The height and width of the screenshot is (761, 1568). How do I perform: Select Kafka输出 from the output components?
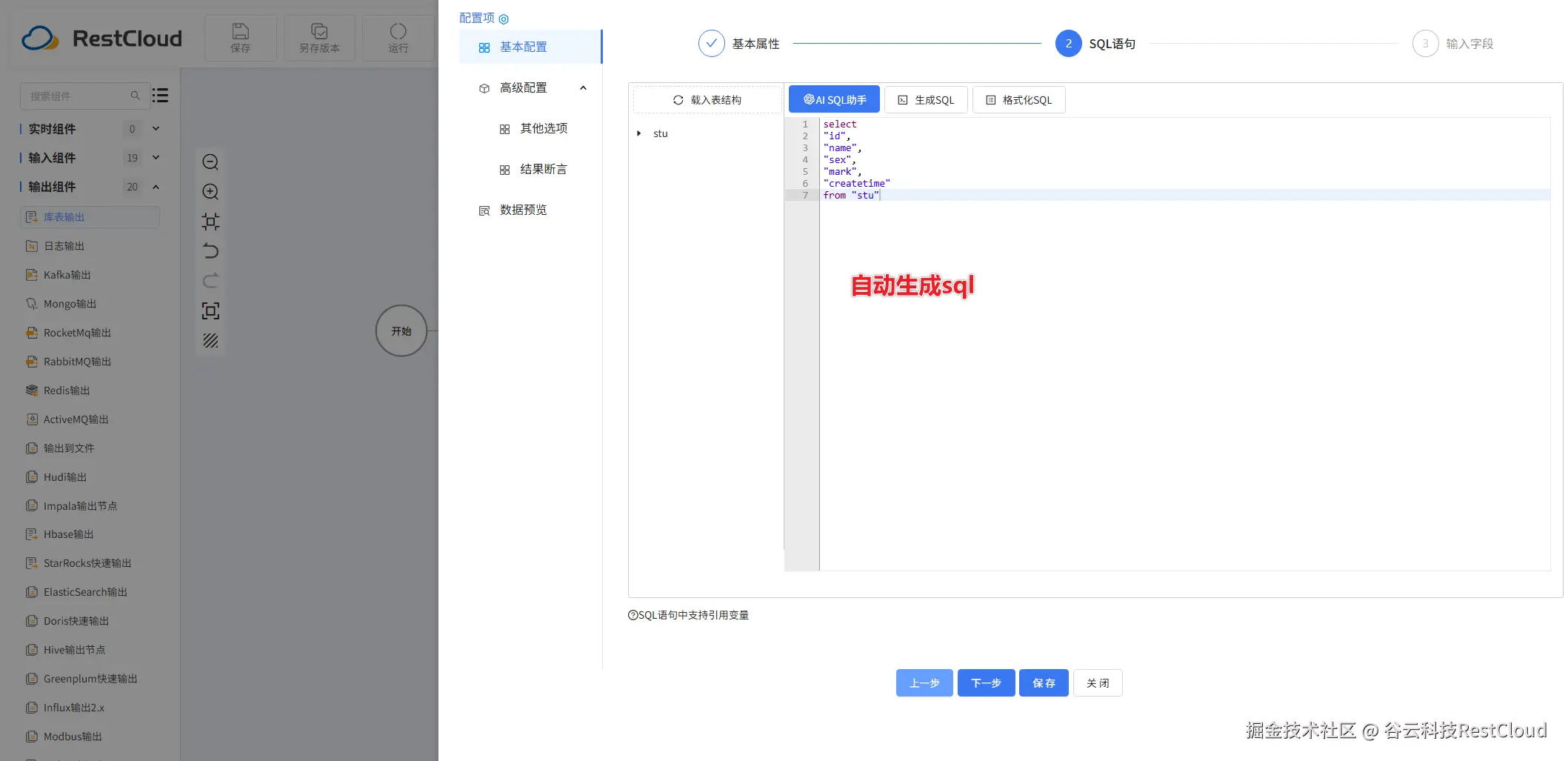coord(65,275)
